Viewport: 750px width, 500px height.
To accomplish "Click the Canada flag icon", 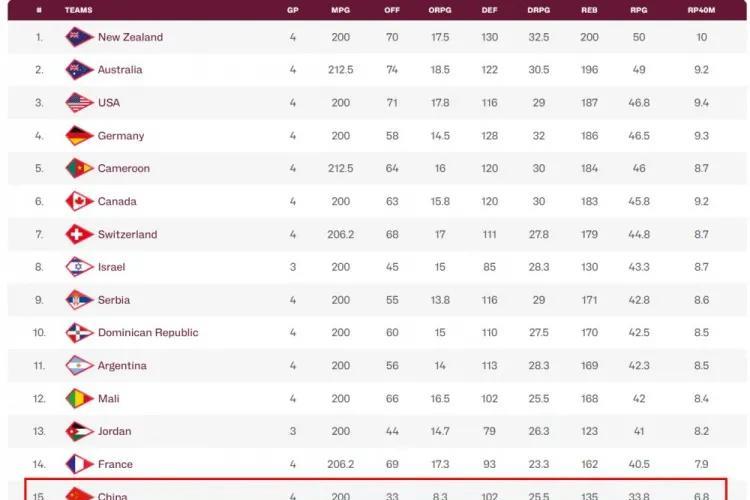I will pos(79,201).
